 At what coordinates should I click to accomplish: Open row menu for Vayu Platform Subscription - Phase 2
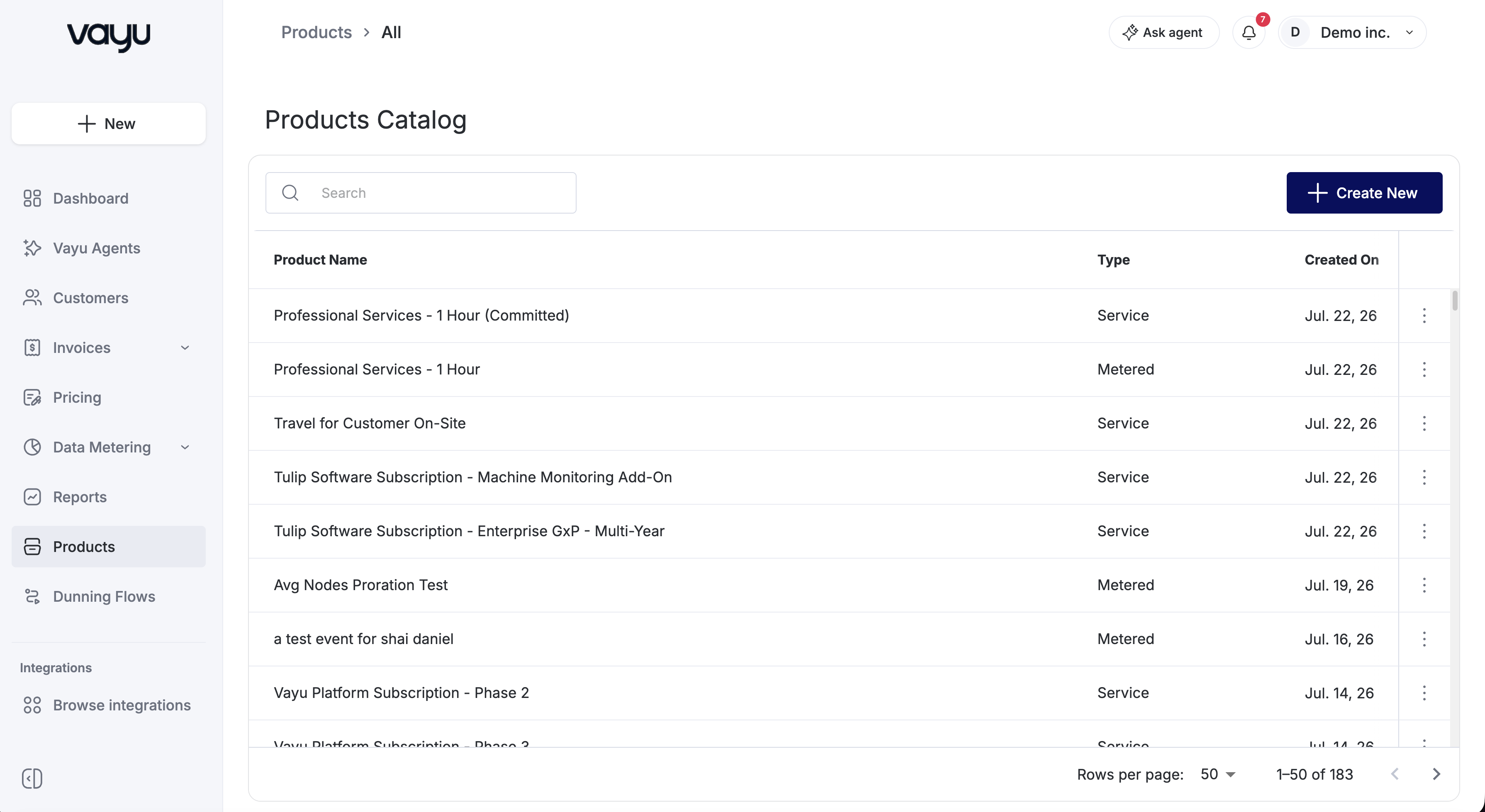(1424, 693)
